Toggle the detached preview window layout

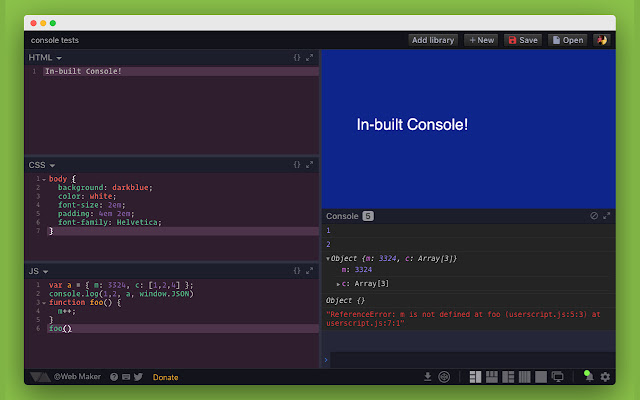coord(558,377)
